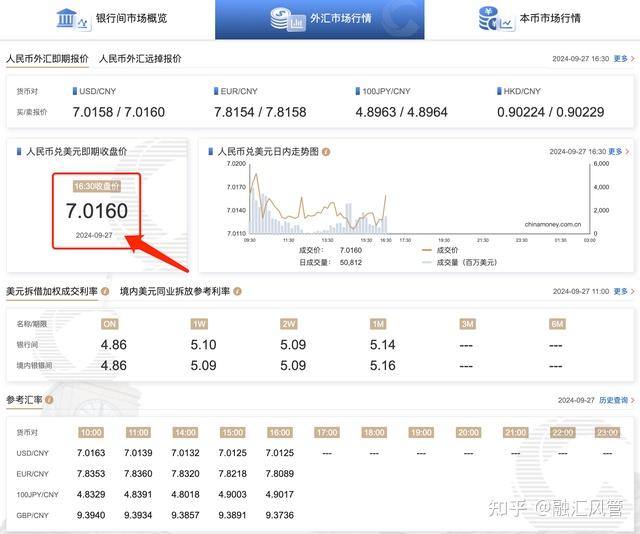The image size is (640, 534).
Task: Switch to 本币市场行情 tab
Action: point(529,19)
